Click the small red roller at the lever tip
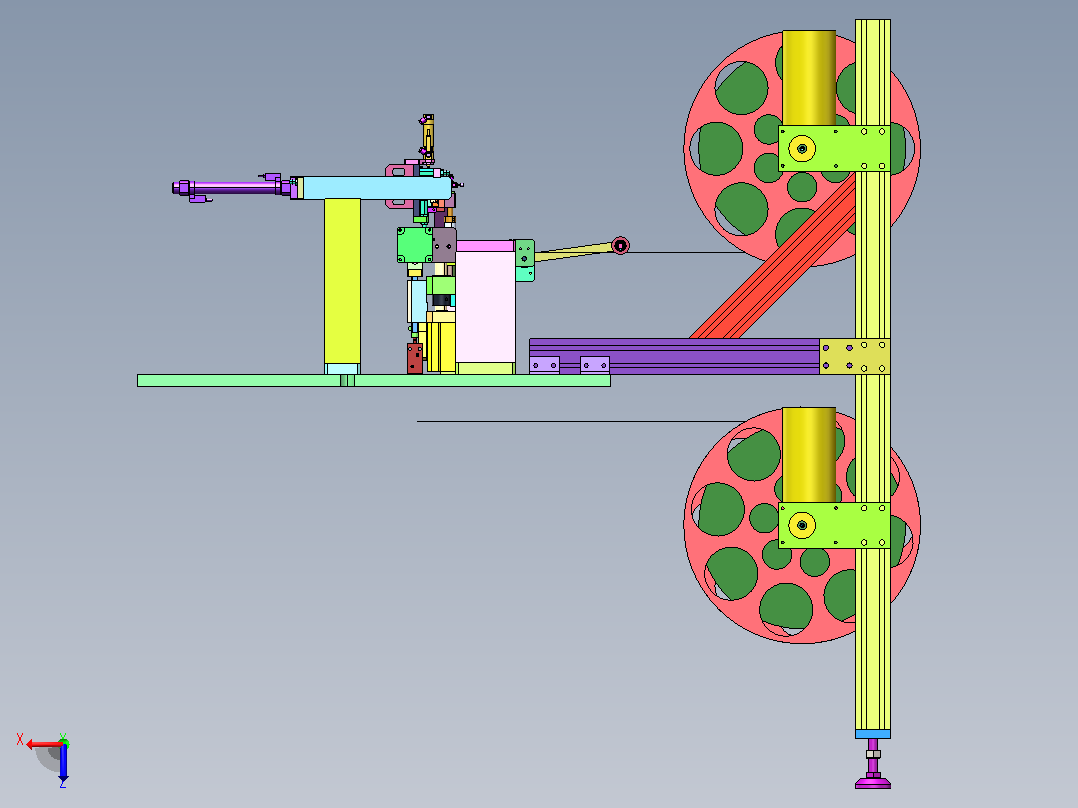1078x808 pixels. pyautogui.click(x=620, y=245)
